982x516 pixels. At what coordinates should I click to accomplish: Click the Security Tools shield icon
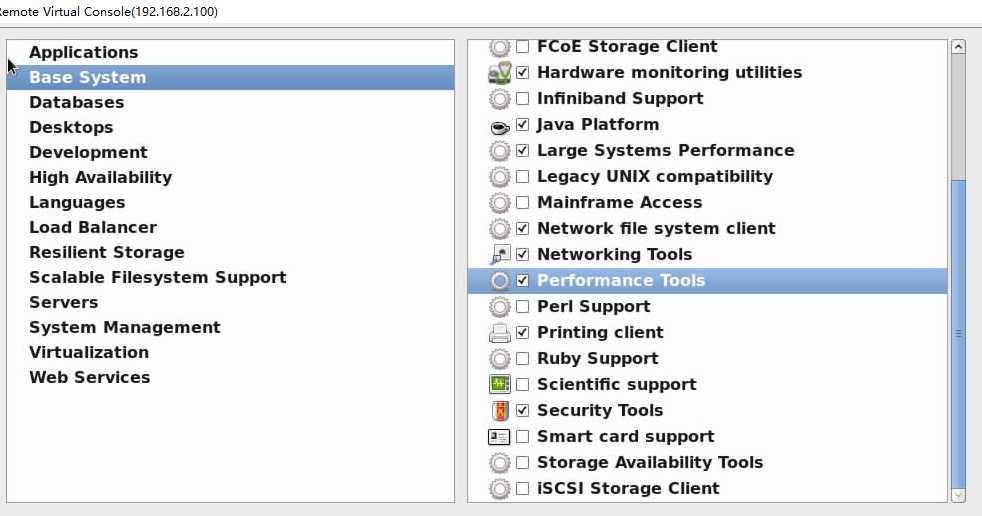coord(499,411)
